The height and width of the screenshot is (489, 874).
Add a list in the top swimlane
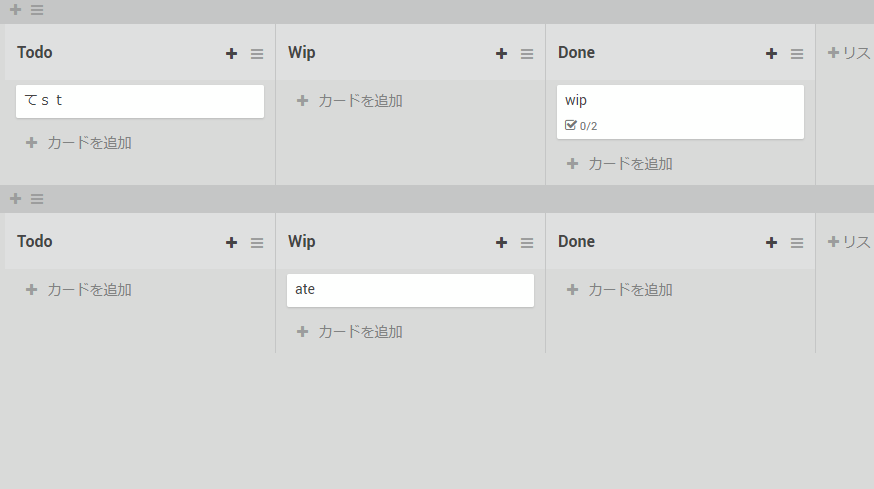pos(849,53)
